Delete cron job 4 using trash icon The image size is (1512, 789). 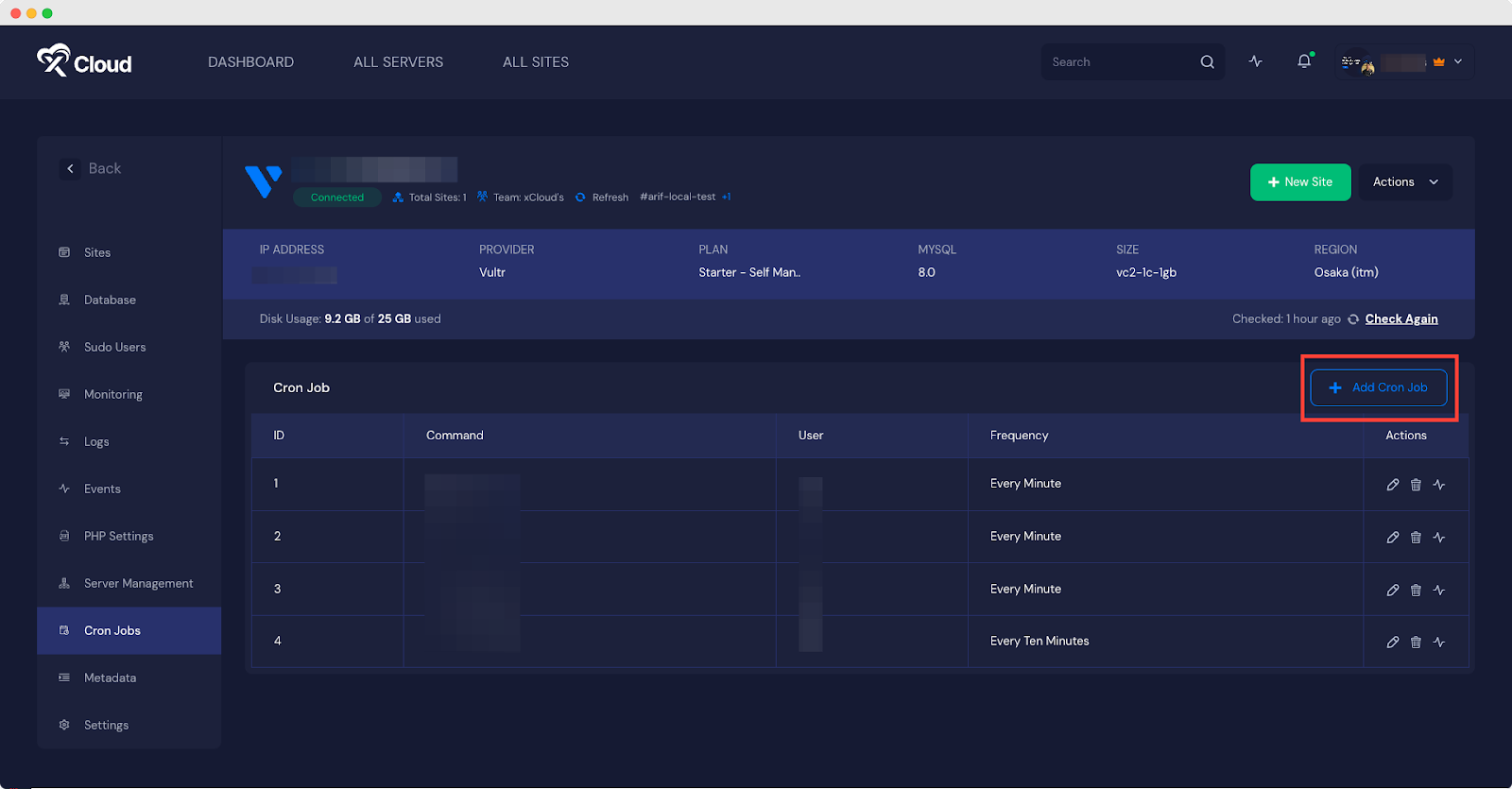1416,643
